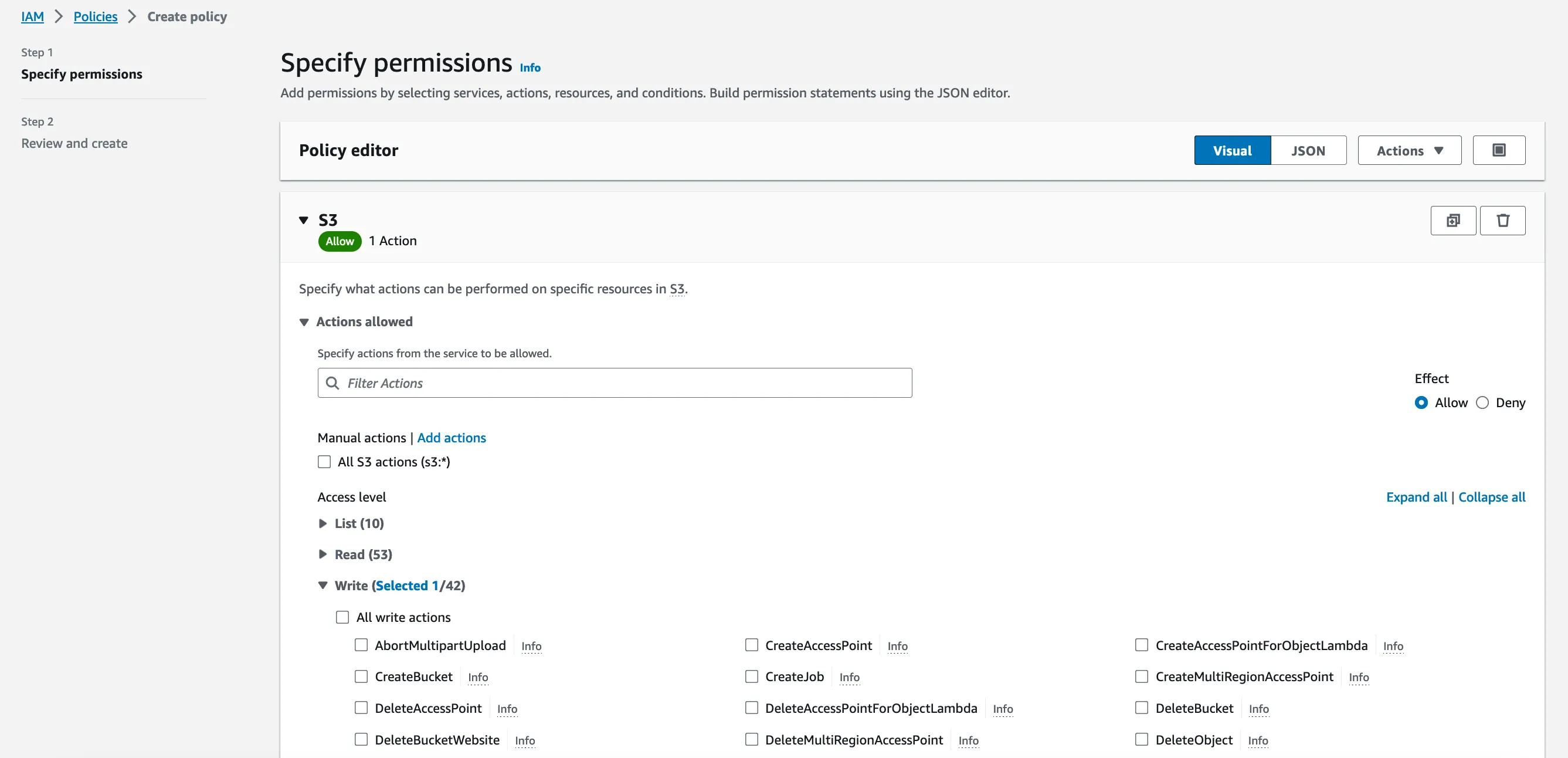Delete the S3 permission statement
1568x758 pixels.
click(x=1502, y=221)
